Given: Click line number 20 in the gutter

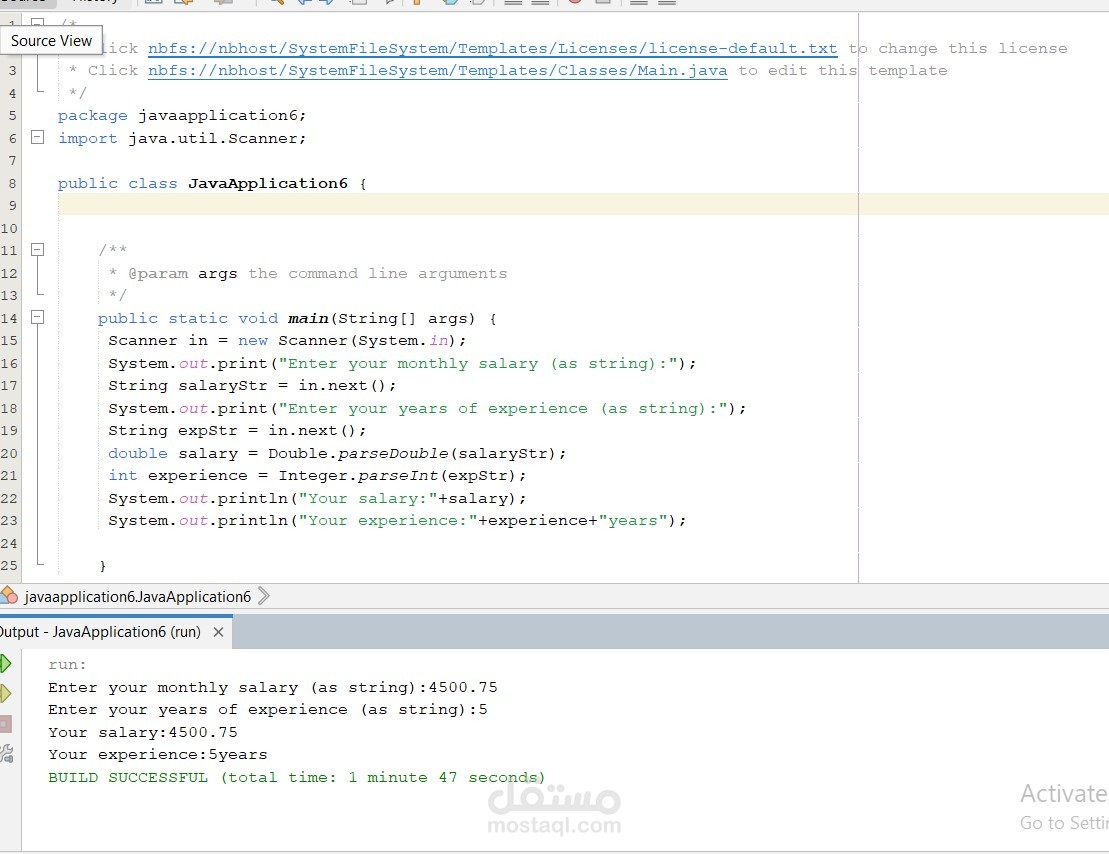Looking at the screenshot, I should click(9, 453).
